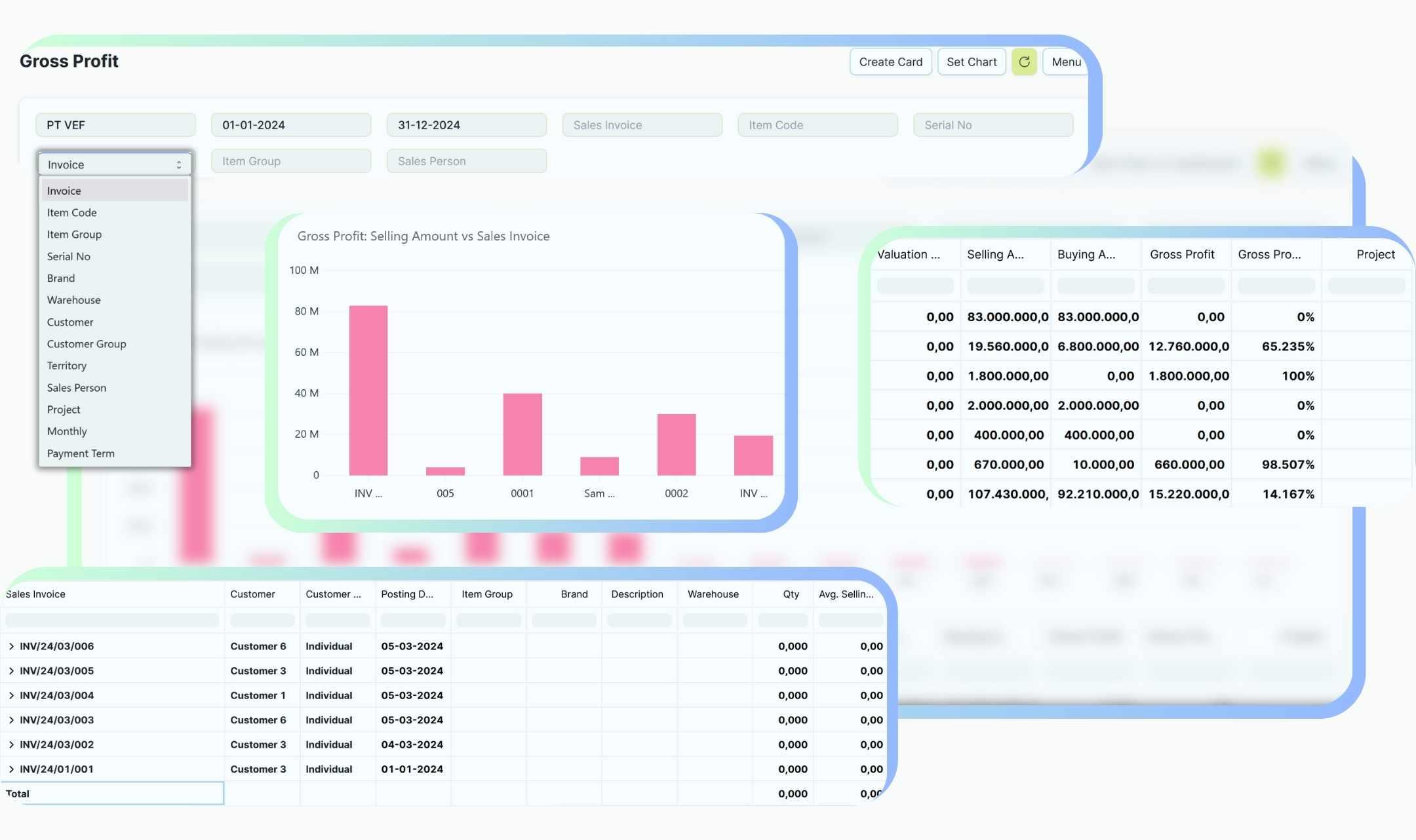This screenshot has width=1416, height=840.
Task: Click the Create Card button
Action: pyautogui.click(x=890, y=62)
